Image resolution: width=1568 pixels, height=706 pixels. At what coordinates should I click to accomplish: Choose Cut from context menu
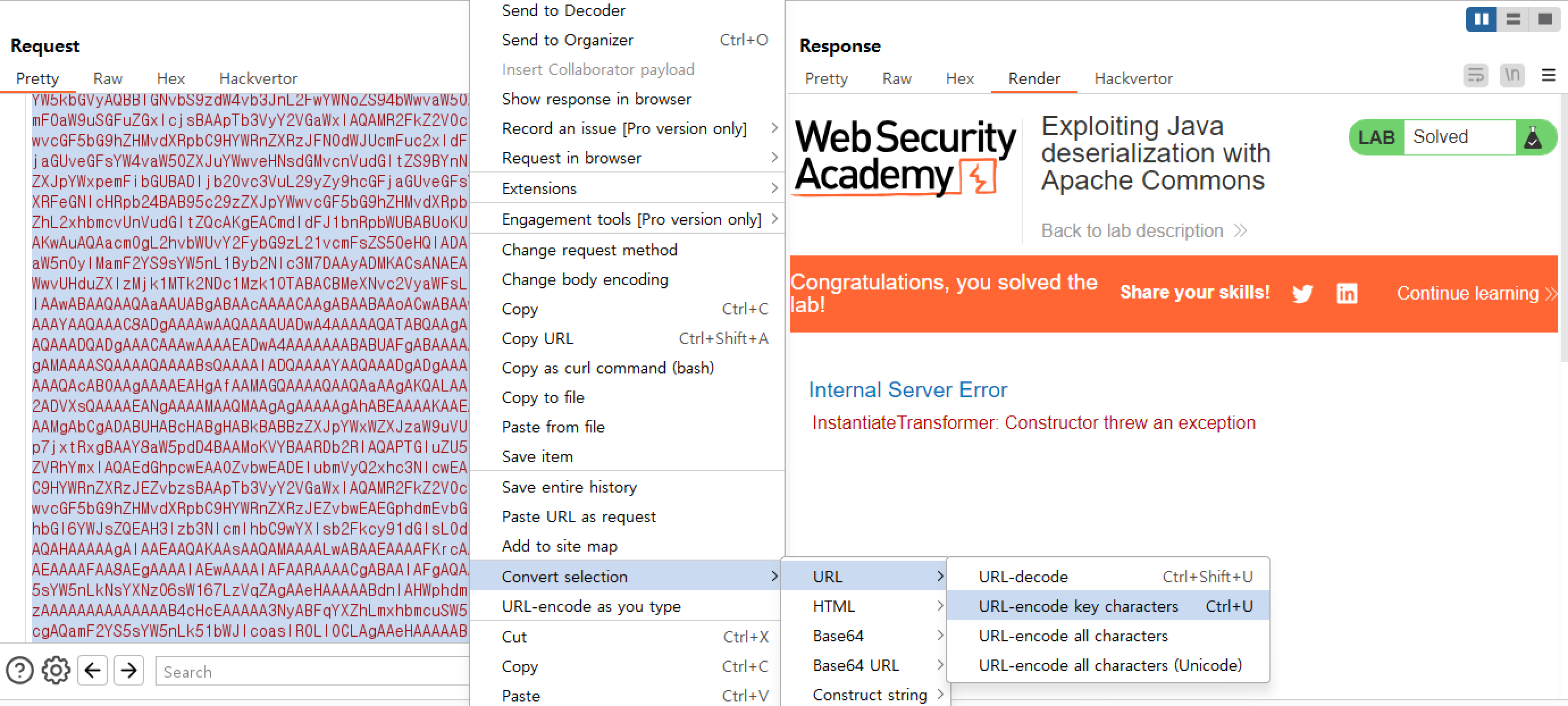tap(627, 637)
